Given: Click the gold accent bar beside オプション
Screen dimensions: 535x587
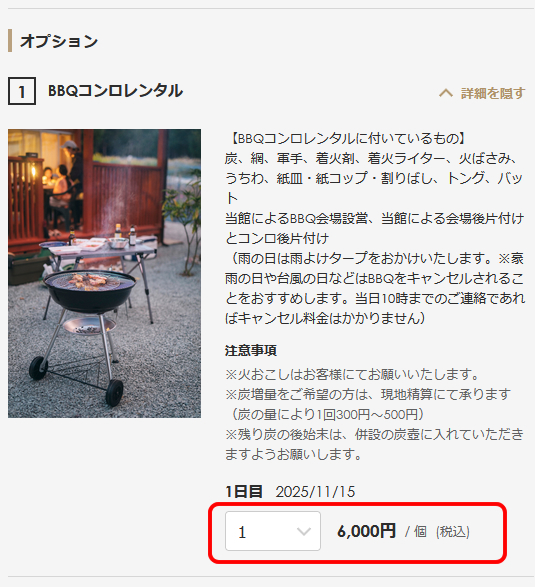Looking at the screenshot, I should (x=10, y=40).
